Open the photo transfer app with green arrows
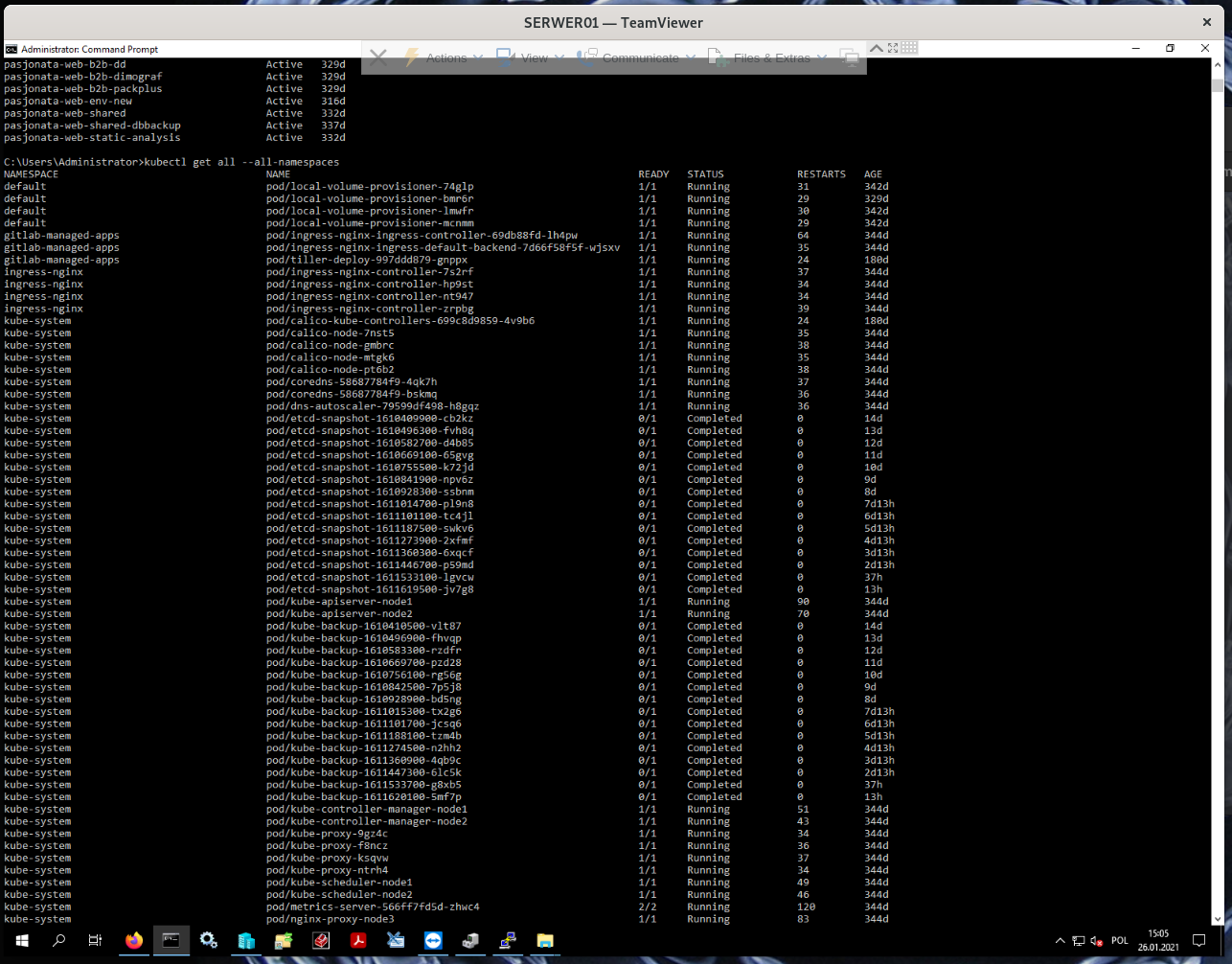Screen dimensions: 1232x964 284,941
